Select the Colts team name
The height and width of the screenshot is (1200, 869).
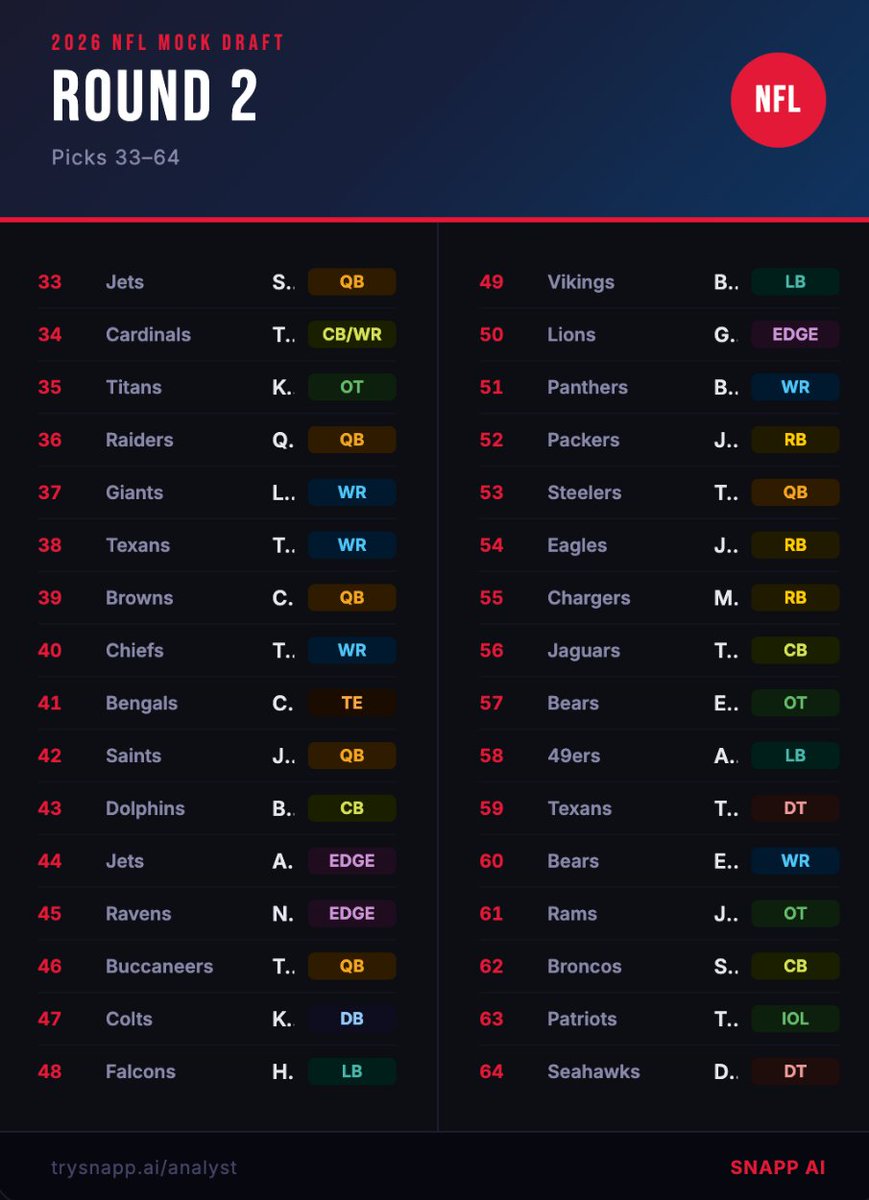coord(129,1019)
